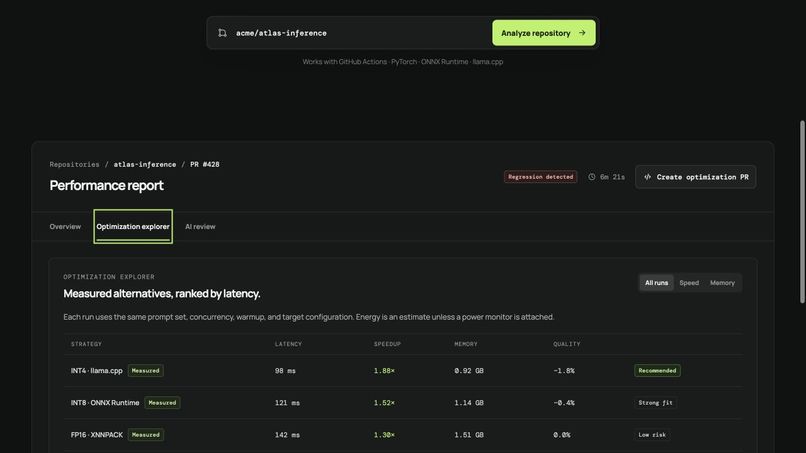
Task: Click the Measured badge on INT4 row
Action: [x=145, y=371]
